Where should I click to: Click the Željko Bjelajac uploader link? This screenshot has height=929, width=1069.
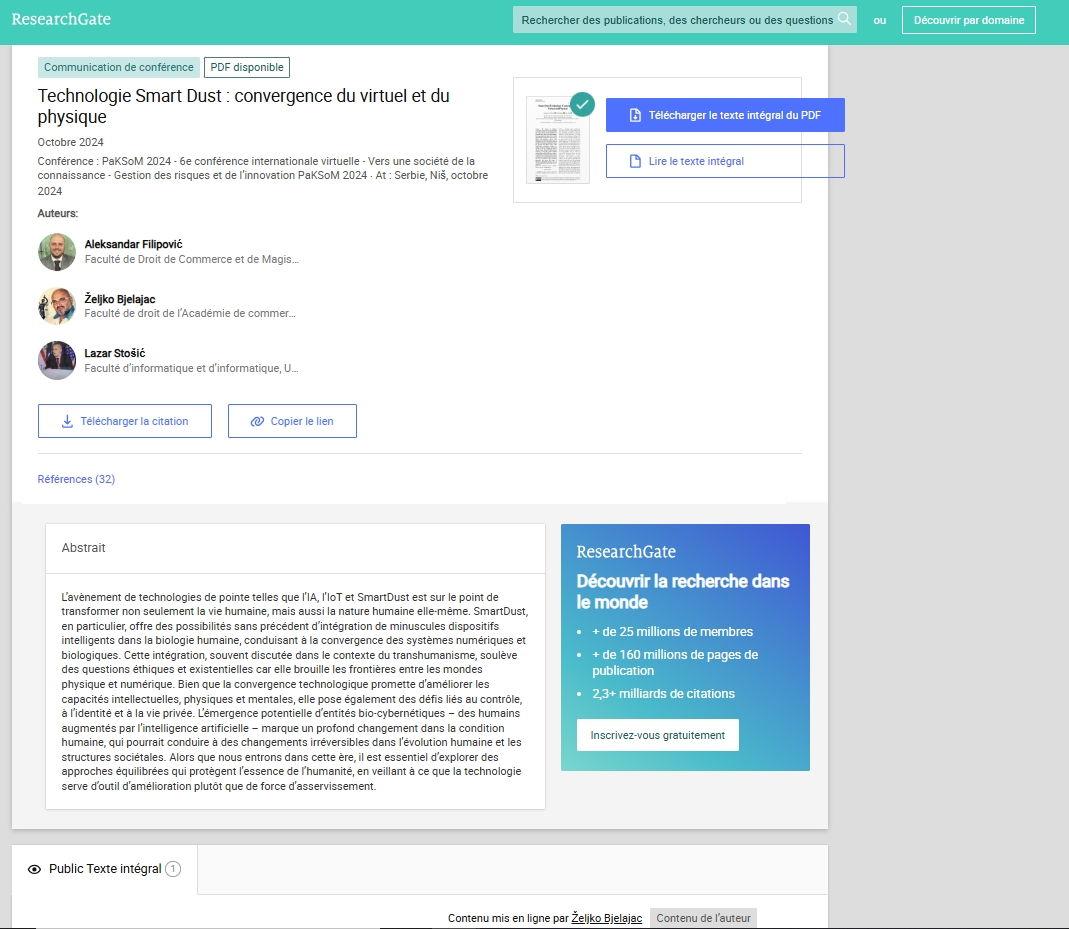606,918
